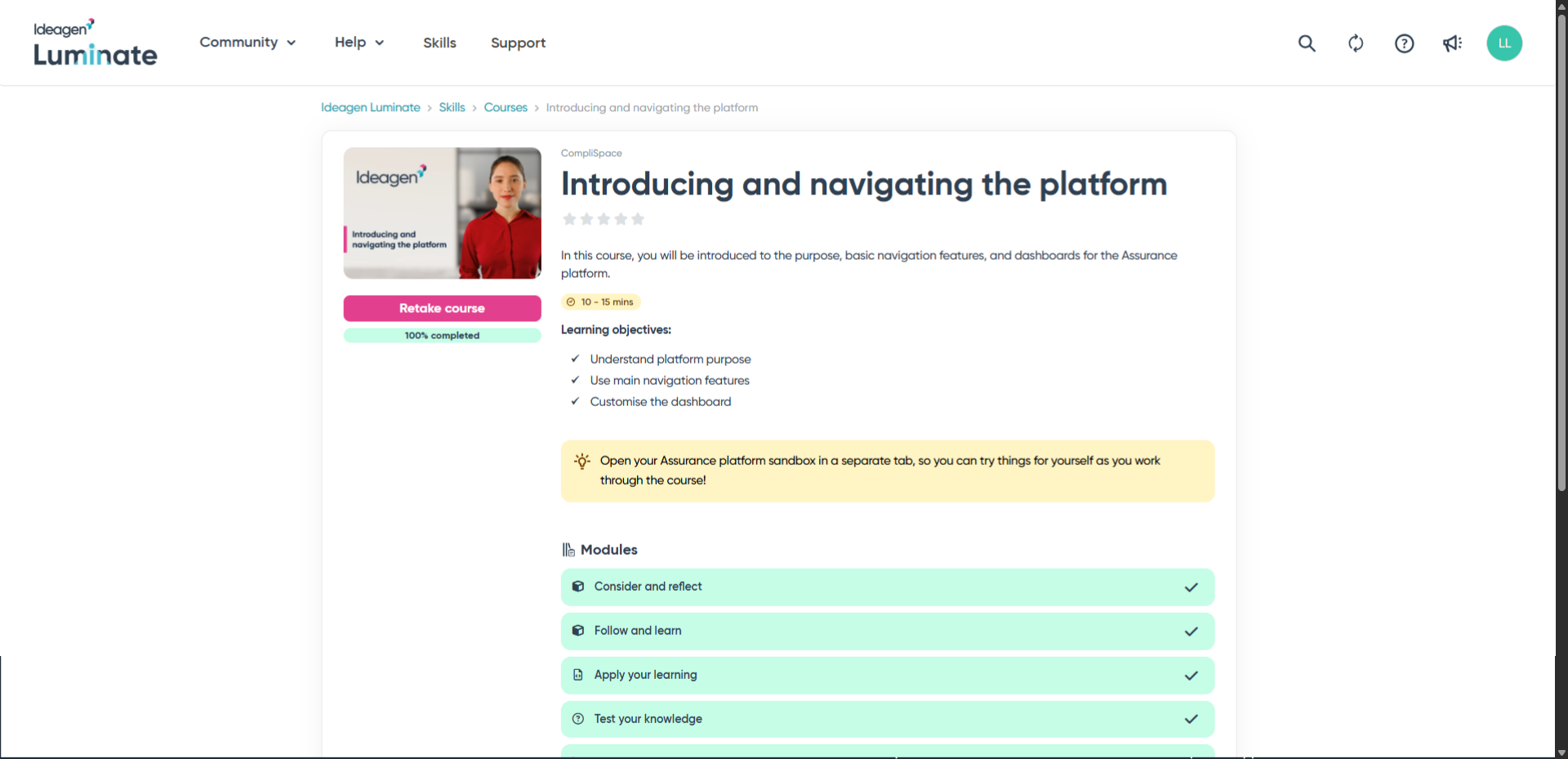Follow the Courses breadcrumb link

pos(506,108)
